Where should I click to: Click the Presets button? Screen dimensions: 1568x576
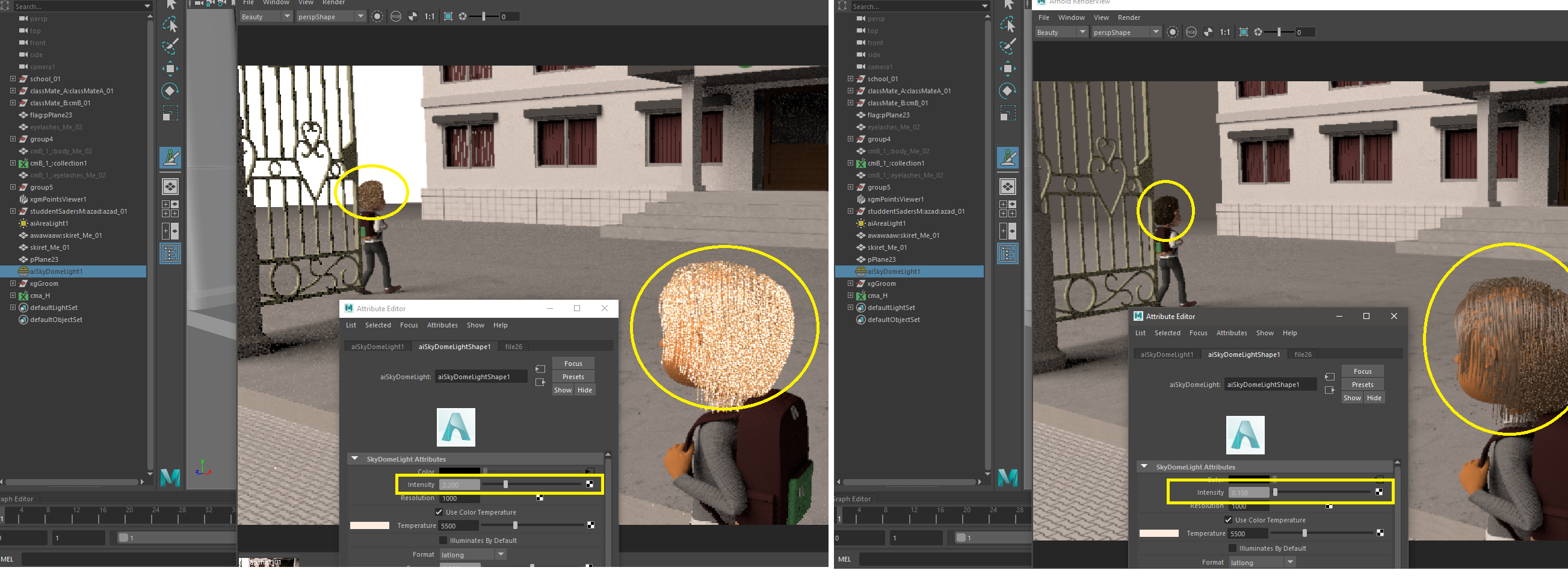click(572, 376)
